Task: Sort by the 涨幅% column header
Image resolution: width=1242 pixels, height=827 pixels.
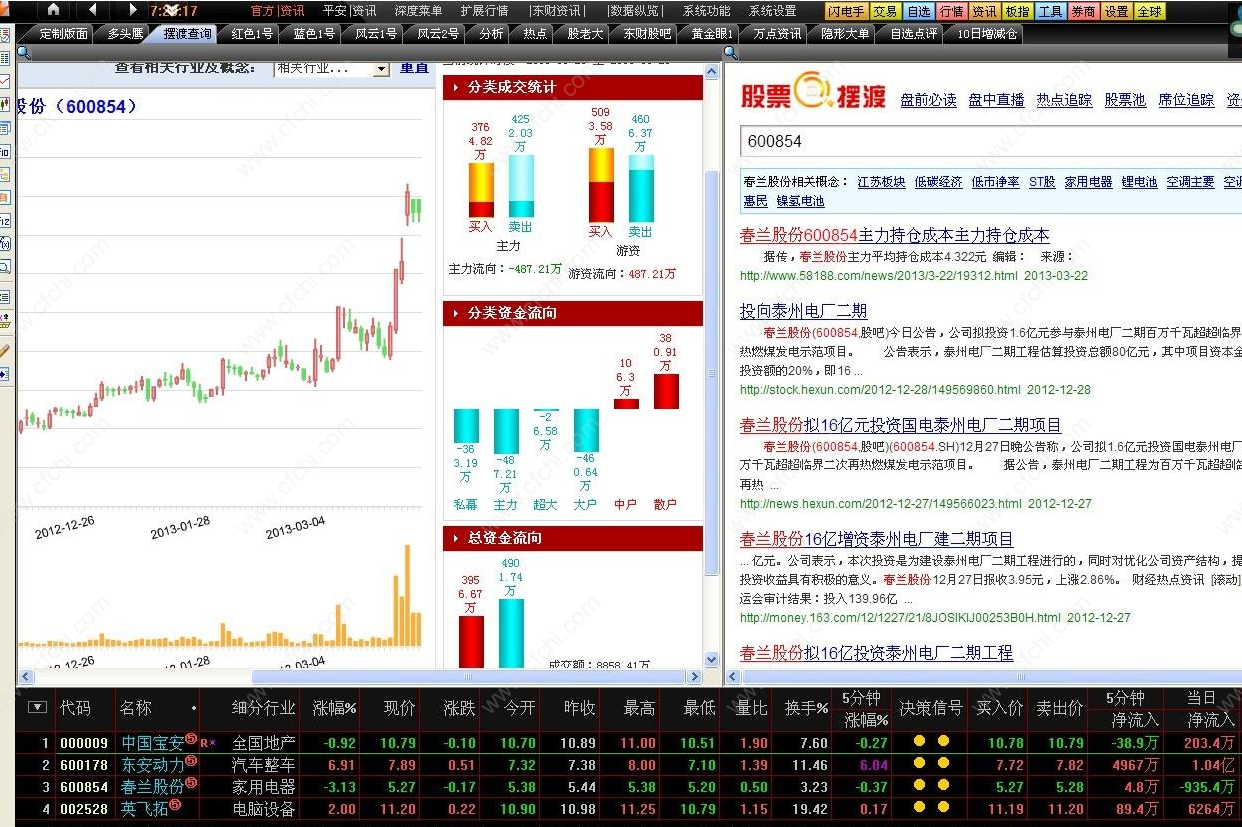Action: click(334, 708)
